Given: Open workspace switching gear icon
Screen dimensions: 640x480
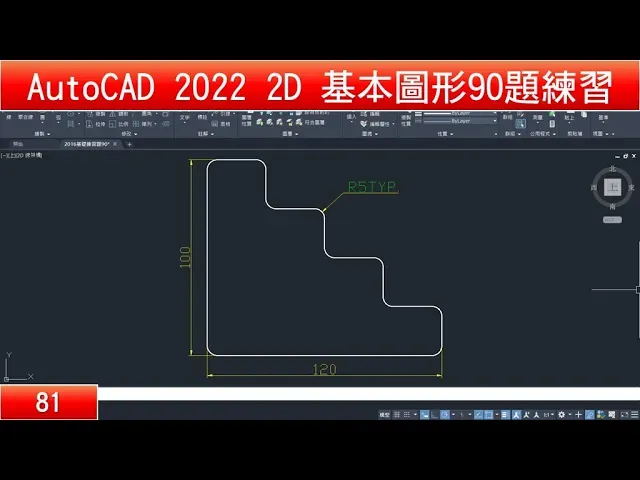Looking at the screenshot, I should click(x=561, y=414).
